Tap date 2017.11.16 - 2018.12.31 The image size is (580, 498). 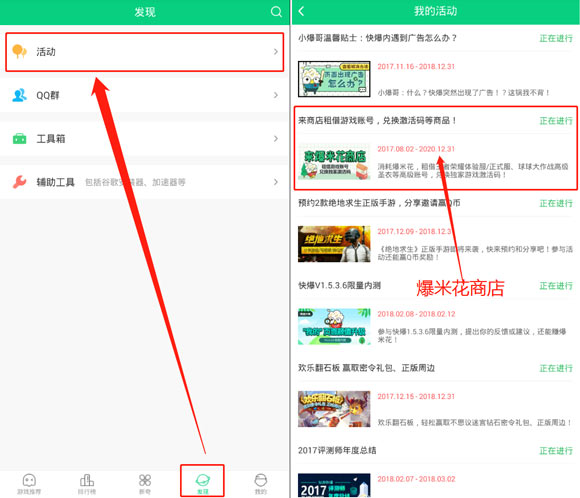[x=416, y=67]
